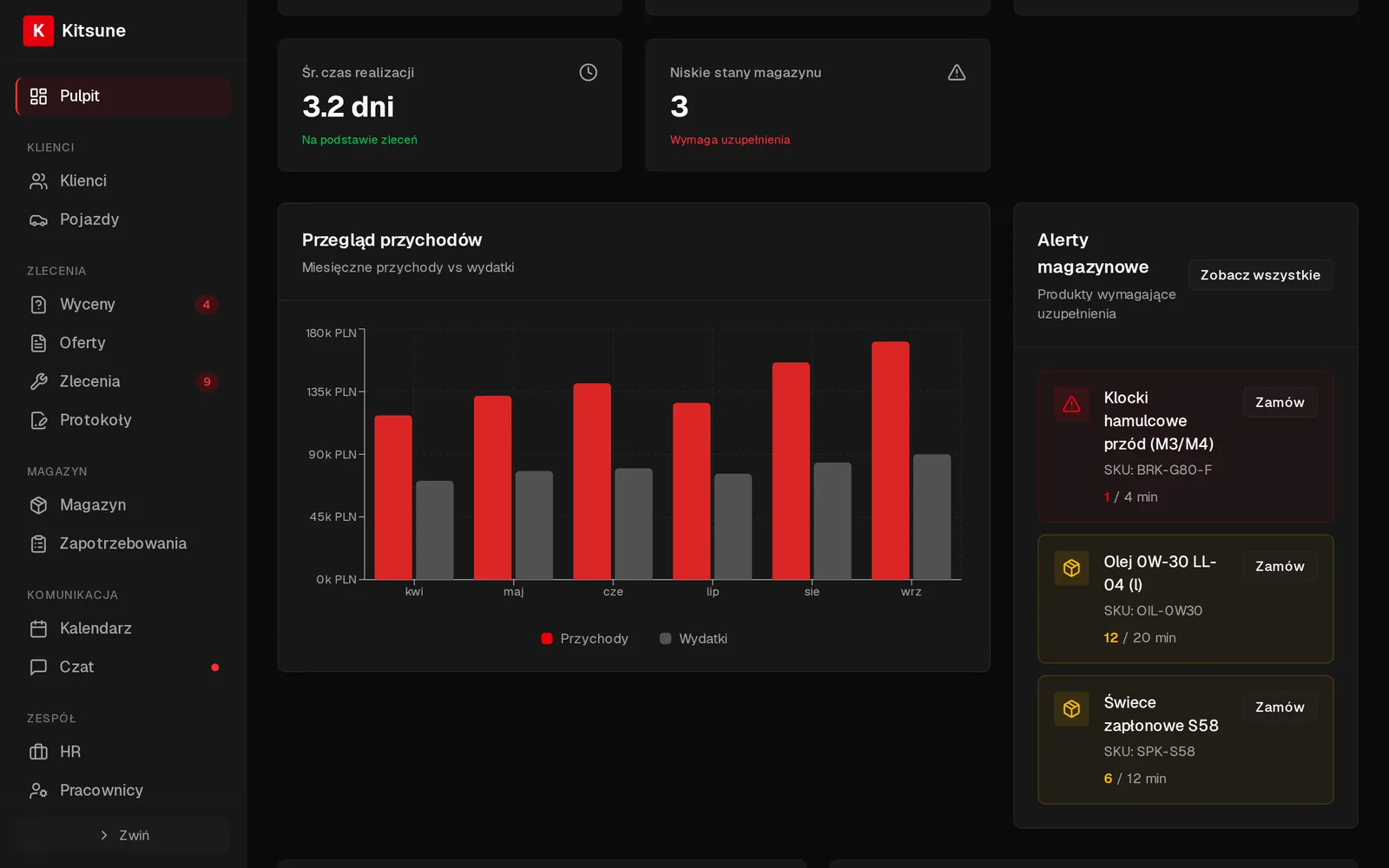Click the package icon beside Świece zapłonowe S58
1389x868 pixels.
coord(1071,709)
